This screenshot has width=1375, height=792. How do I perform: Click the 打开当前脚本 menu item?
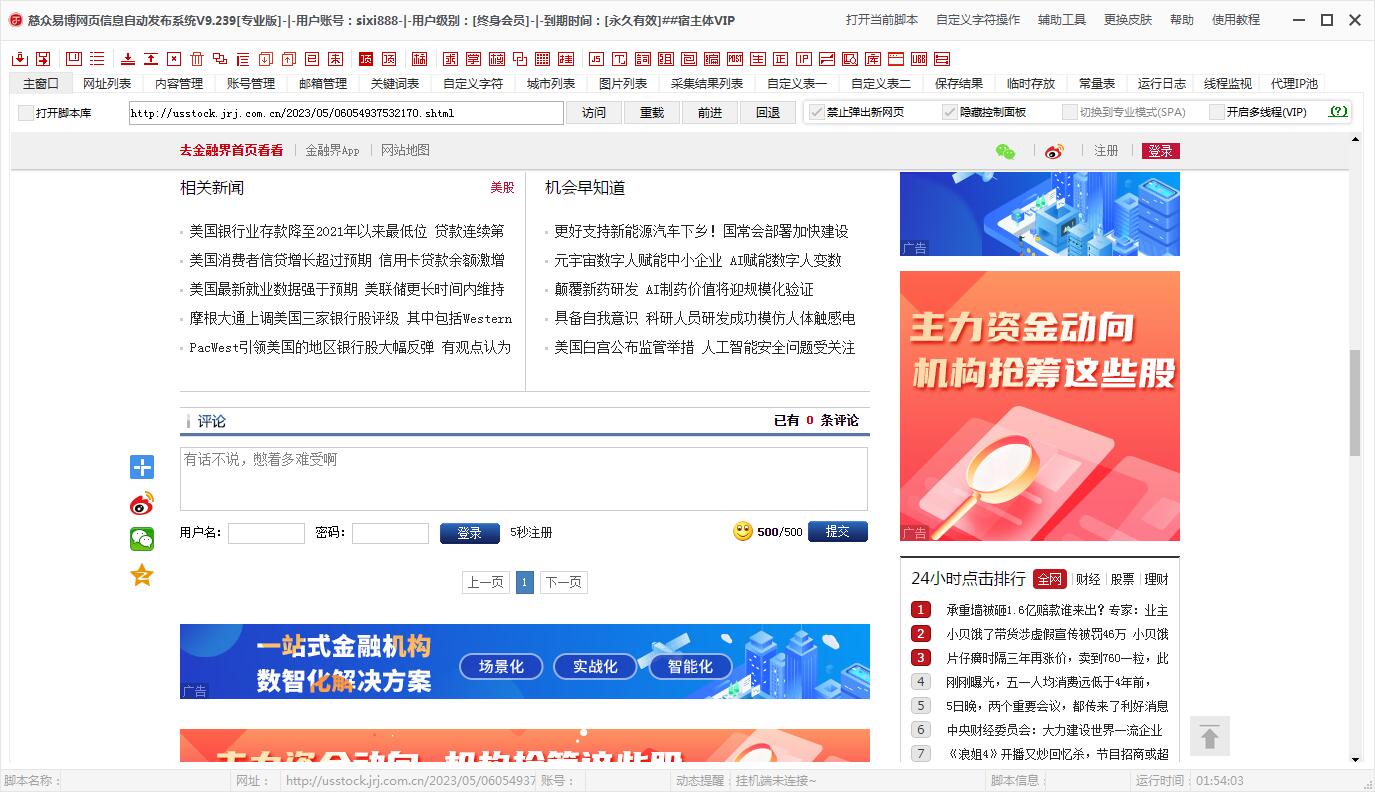(882, 20)
